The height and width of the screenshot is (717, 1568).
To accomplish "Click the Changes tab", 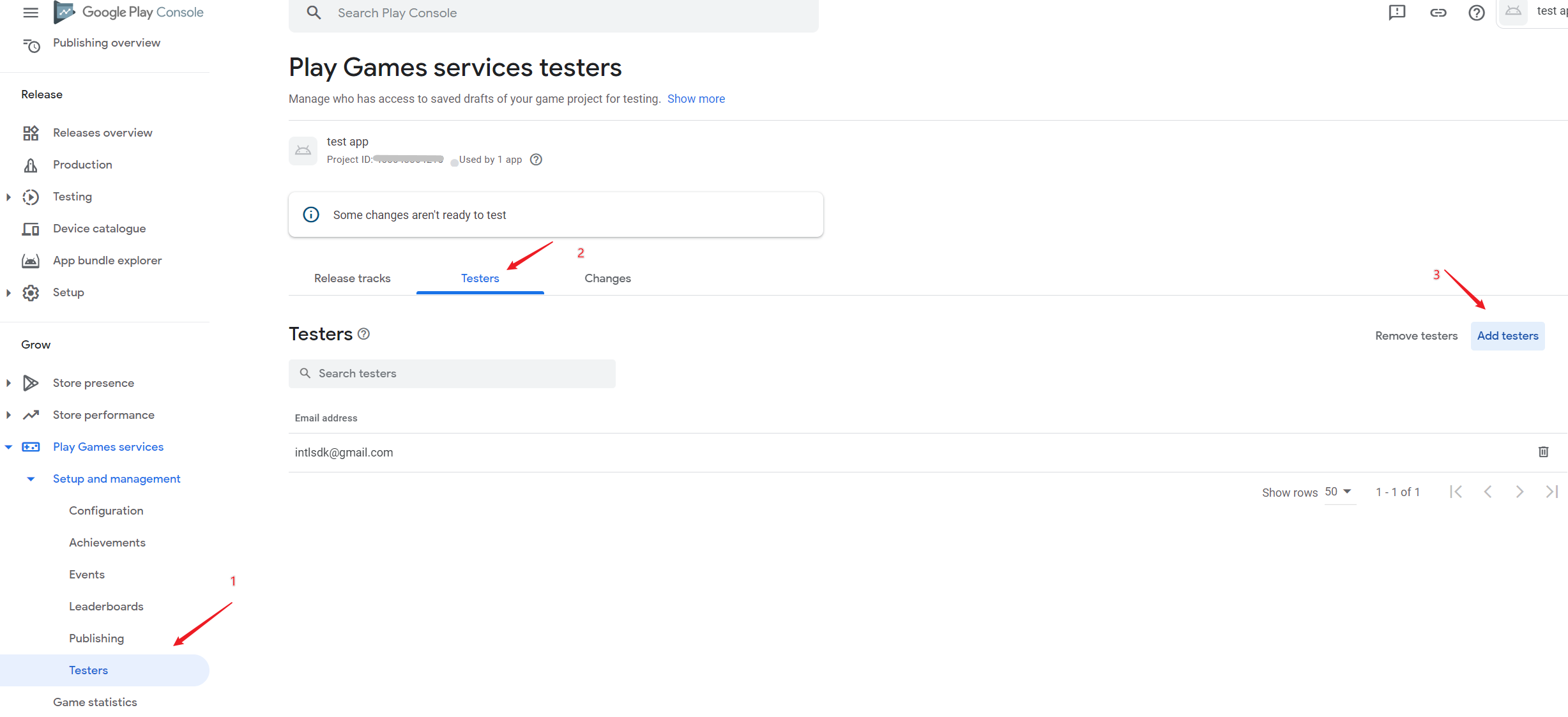I will (x=608, y=278).
